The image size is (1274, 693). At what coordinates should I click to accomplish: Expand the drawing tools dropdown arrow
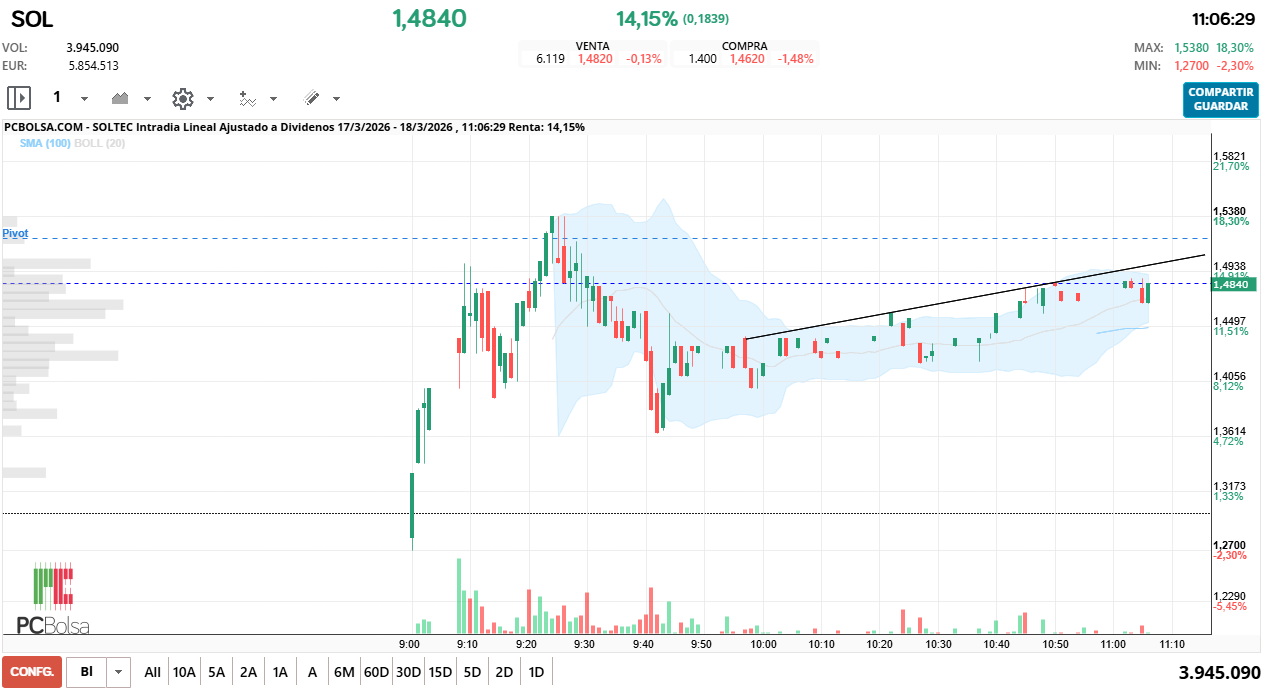click(x=336, y=99)
